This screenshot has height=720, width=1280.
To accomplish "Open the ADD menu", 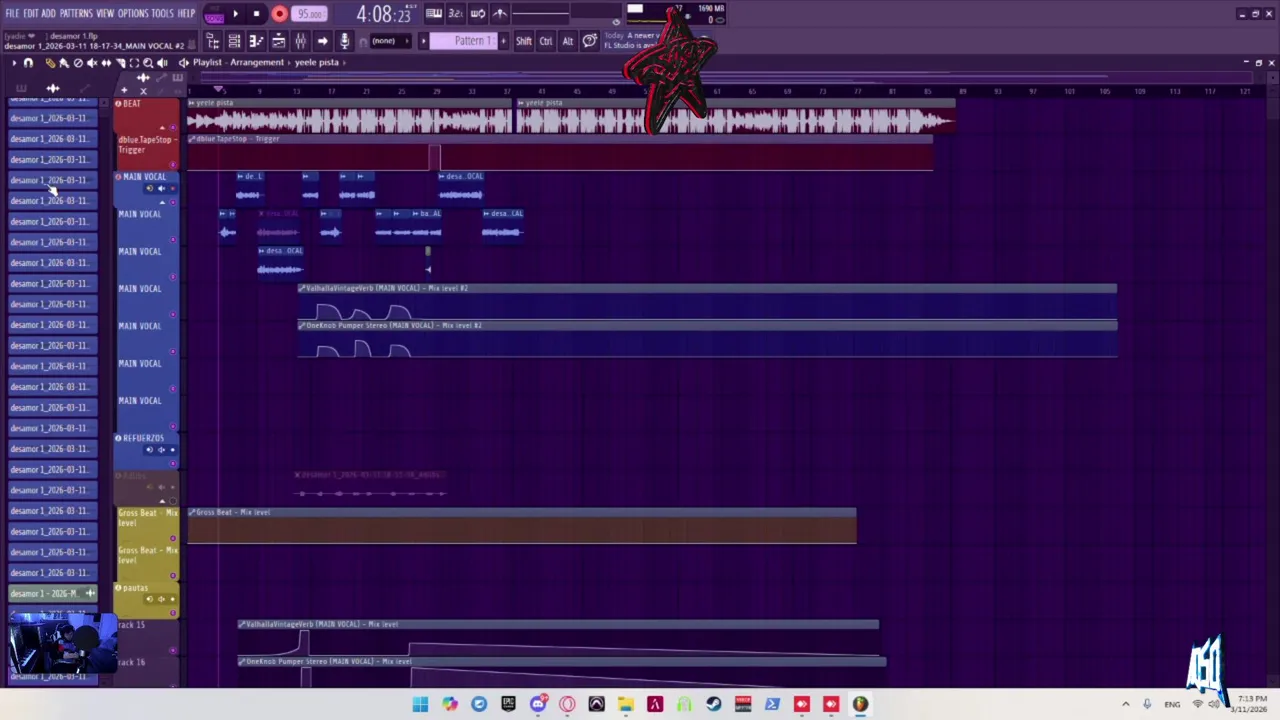I will pos(48,13).
